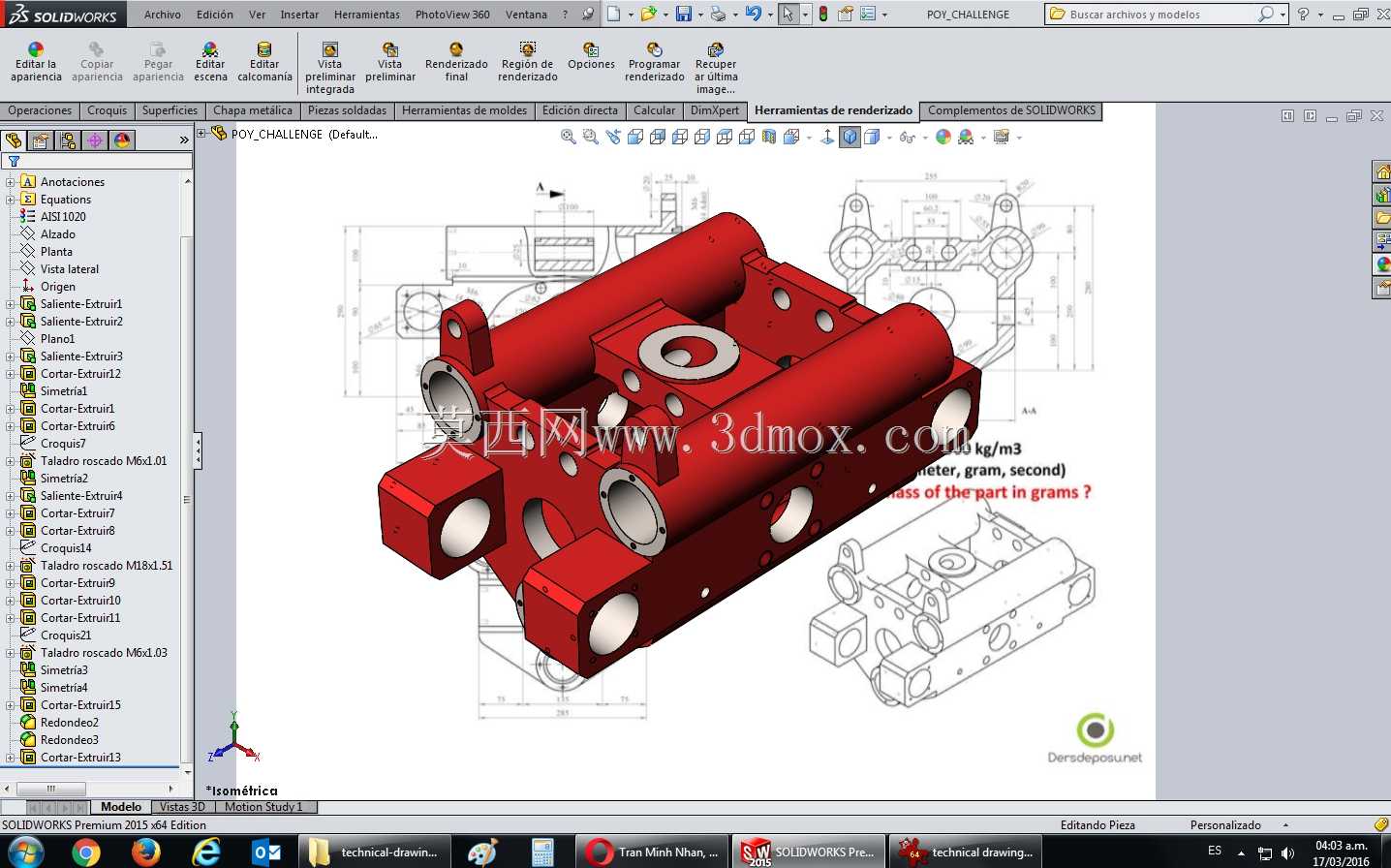Switch to the Croquis tab

(107, 110)
